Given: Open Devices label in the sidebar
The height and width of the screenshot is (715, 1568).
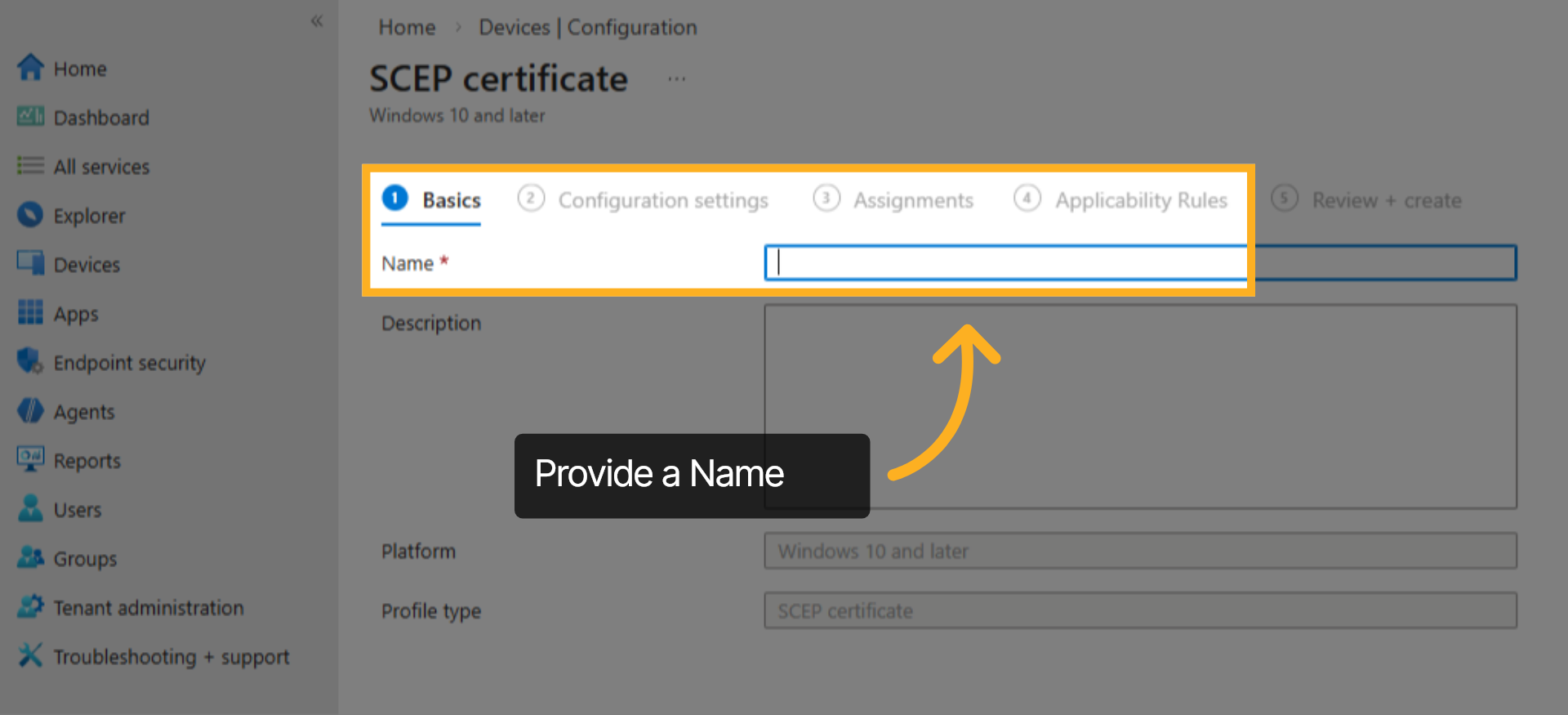Looking at the screenshot, I should [87, 265].
